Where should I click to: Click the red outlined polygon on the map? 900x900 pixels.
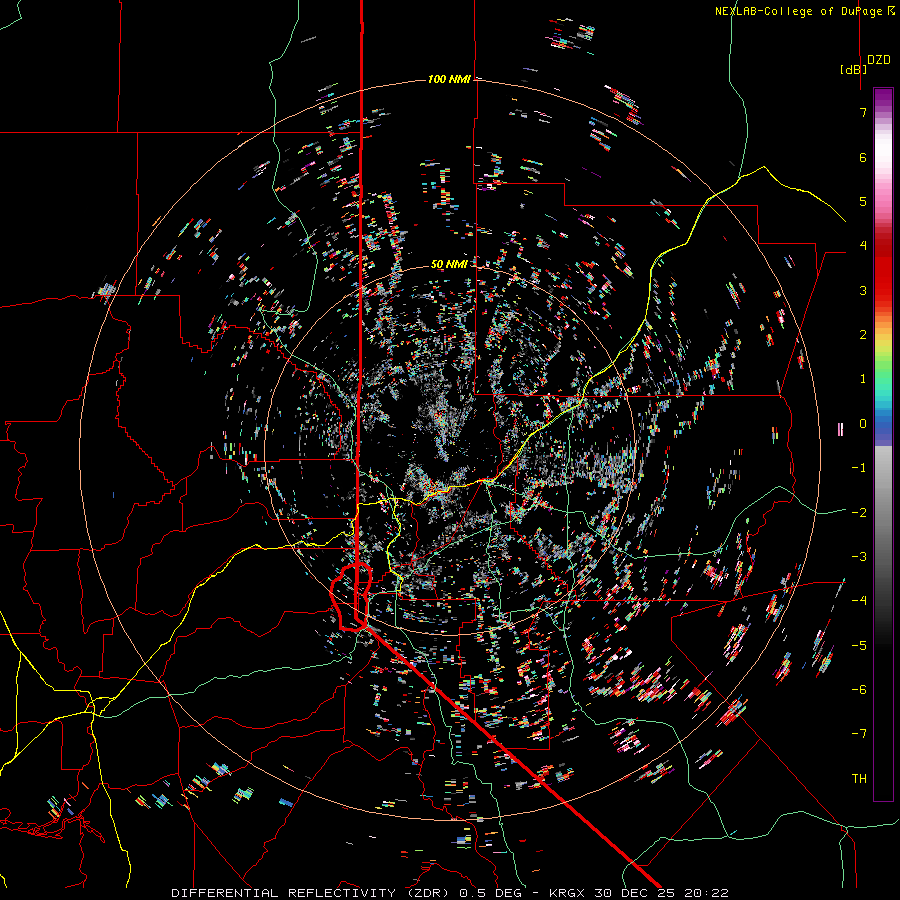351,597
